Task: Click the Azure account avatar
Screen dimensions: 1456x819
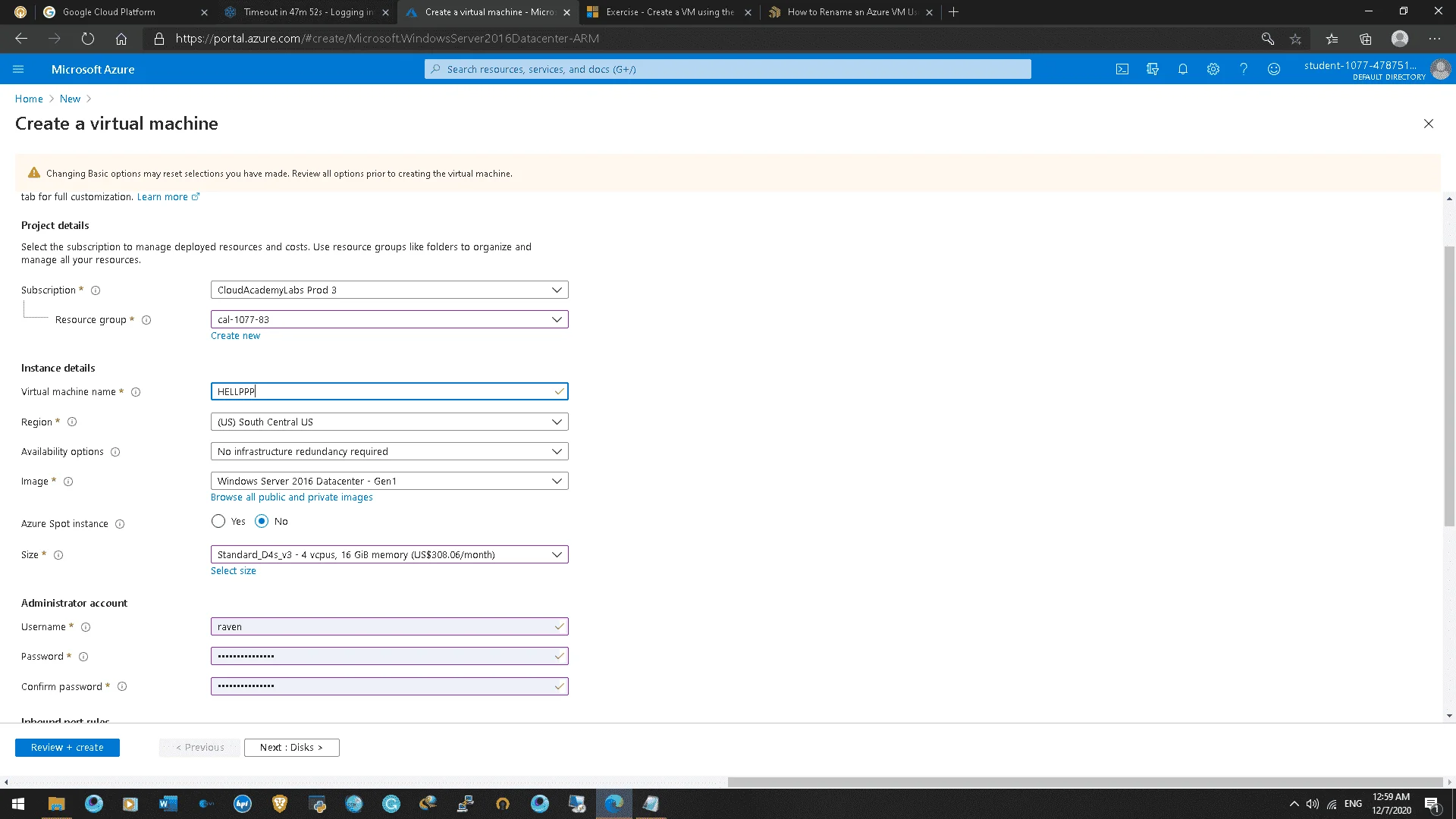Action: tap(1440, 69)
